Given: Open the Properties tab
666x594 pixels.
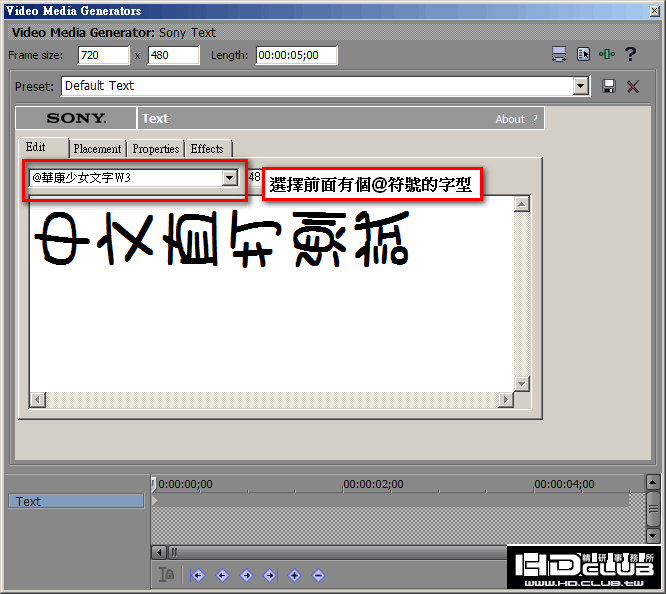Looking at the screenshot, I should pyautogui.click(x=156, y=149).
